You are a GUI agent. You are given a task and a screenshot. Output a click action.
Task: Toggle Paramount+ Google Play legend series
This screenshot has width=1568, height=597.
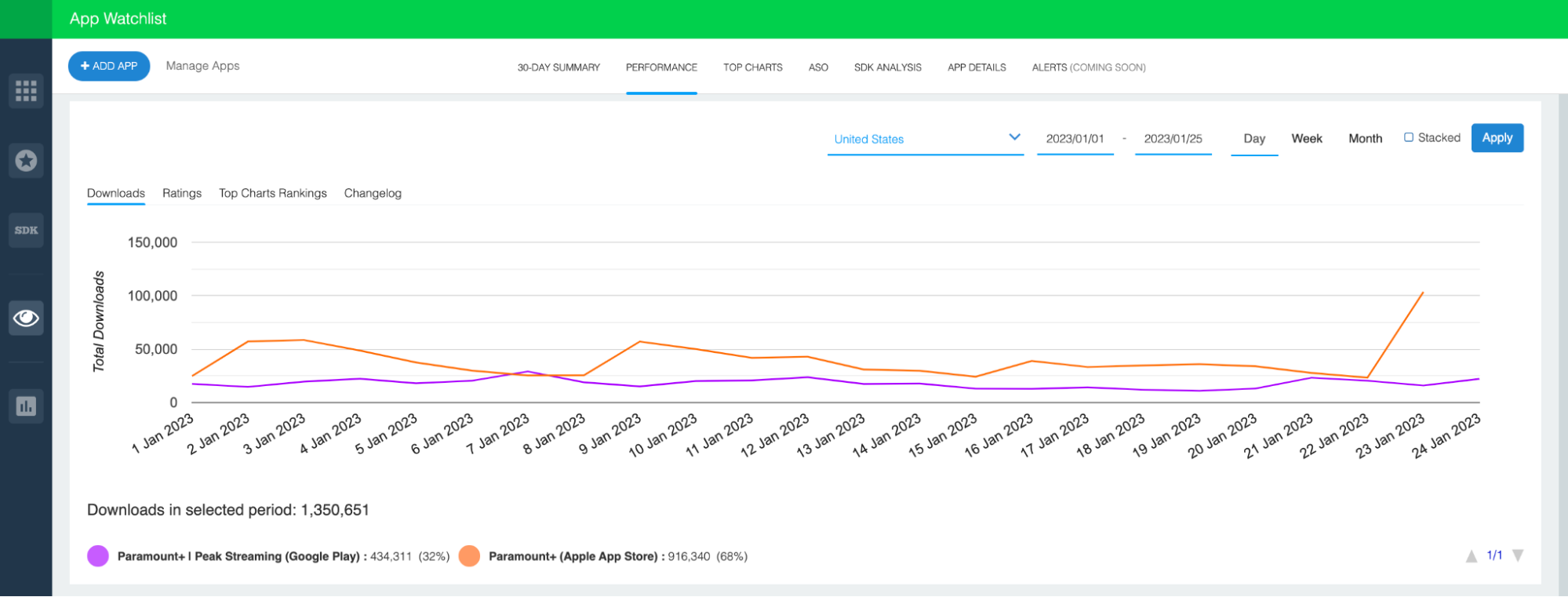coord(268,556)
